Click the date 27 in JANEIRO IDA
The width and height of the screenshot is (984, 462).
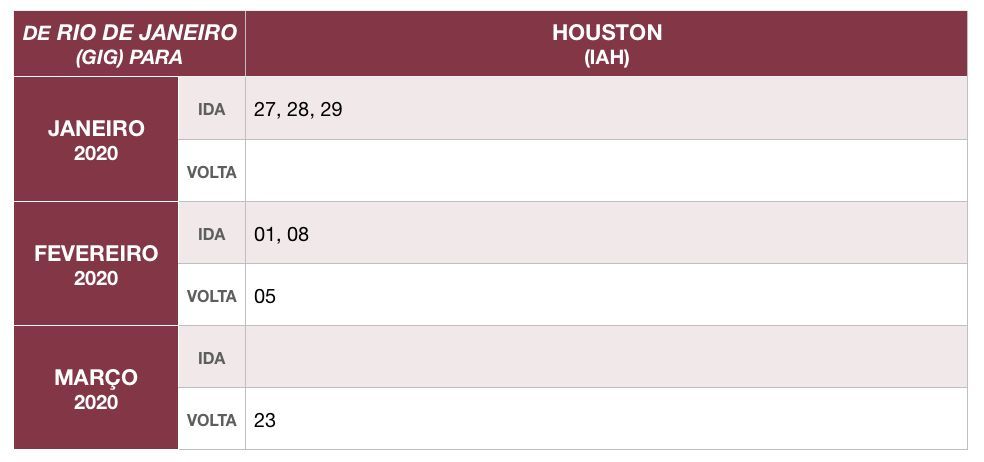pyautogui.click(x=264, y=109)
